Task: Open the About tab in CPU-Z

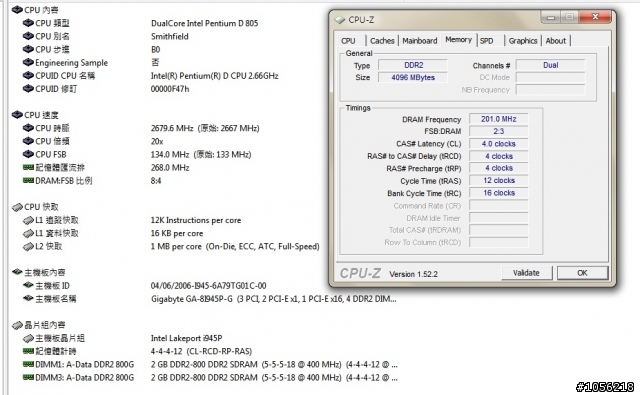Action: click(556, 41)
